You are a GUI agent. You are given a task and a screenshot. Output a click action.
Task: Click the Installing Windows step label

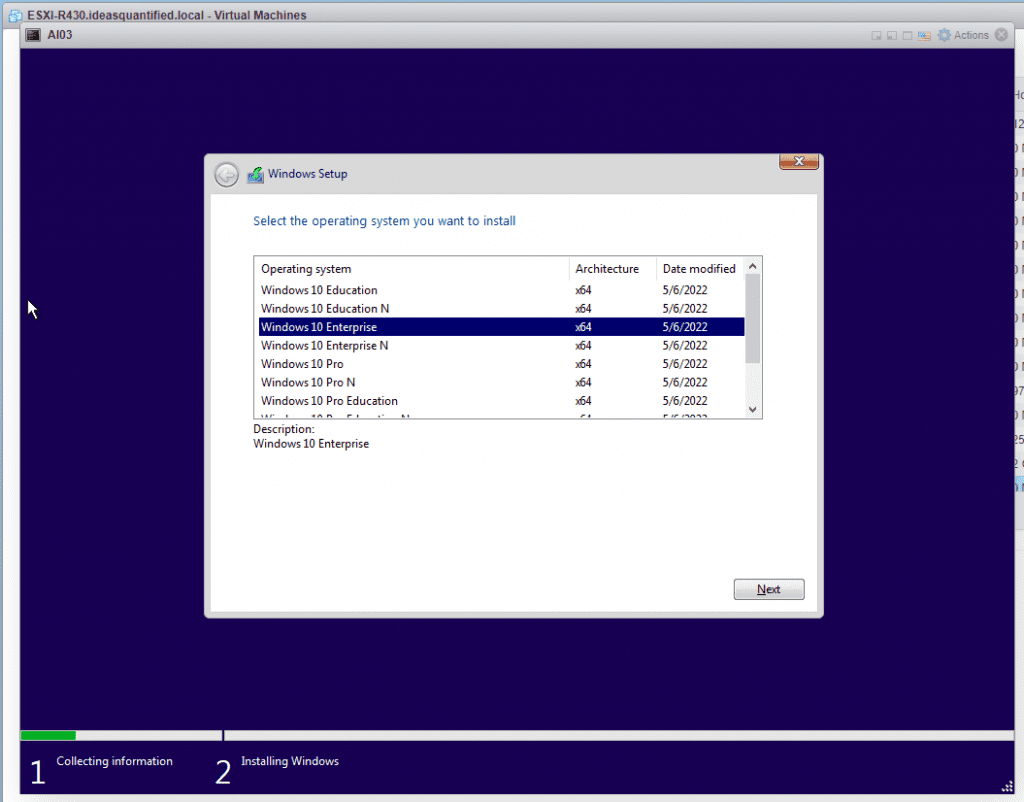[290, 762]
